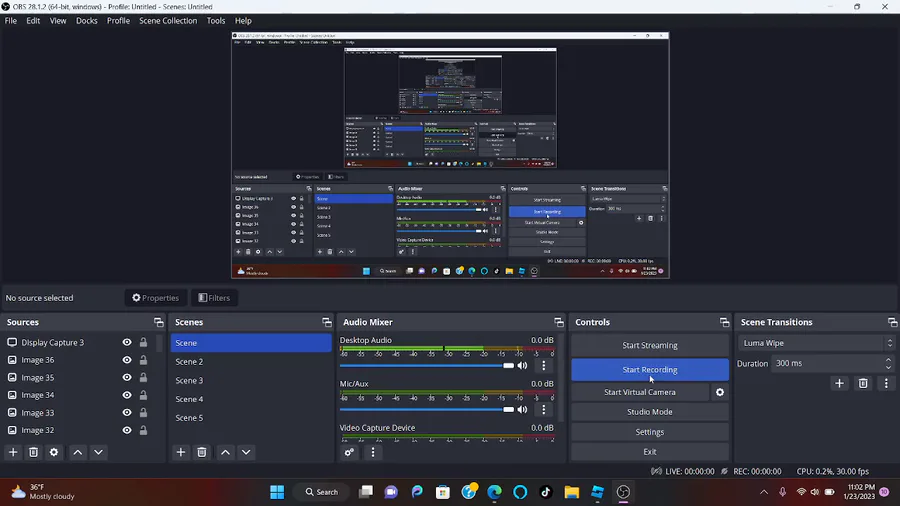
Task: Open transition properties three-dot menu
Action: pos(886,383)
